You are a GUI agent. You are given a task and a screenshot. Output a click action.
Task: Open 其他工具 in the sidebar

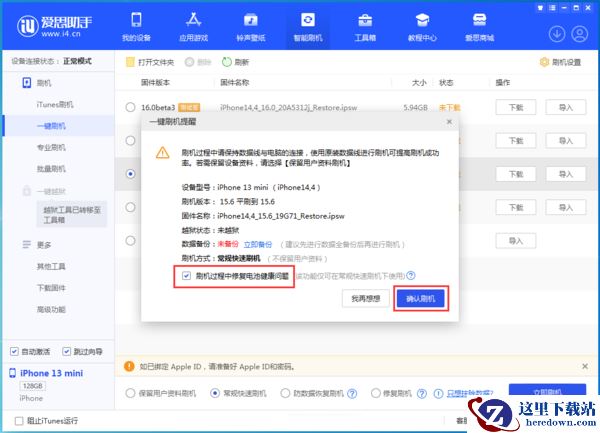pos(51,267)
